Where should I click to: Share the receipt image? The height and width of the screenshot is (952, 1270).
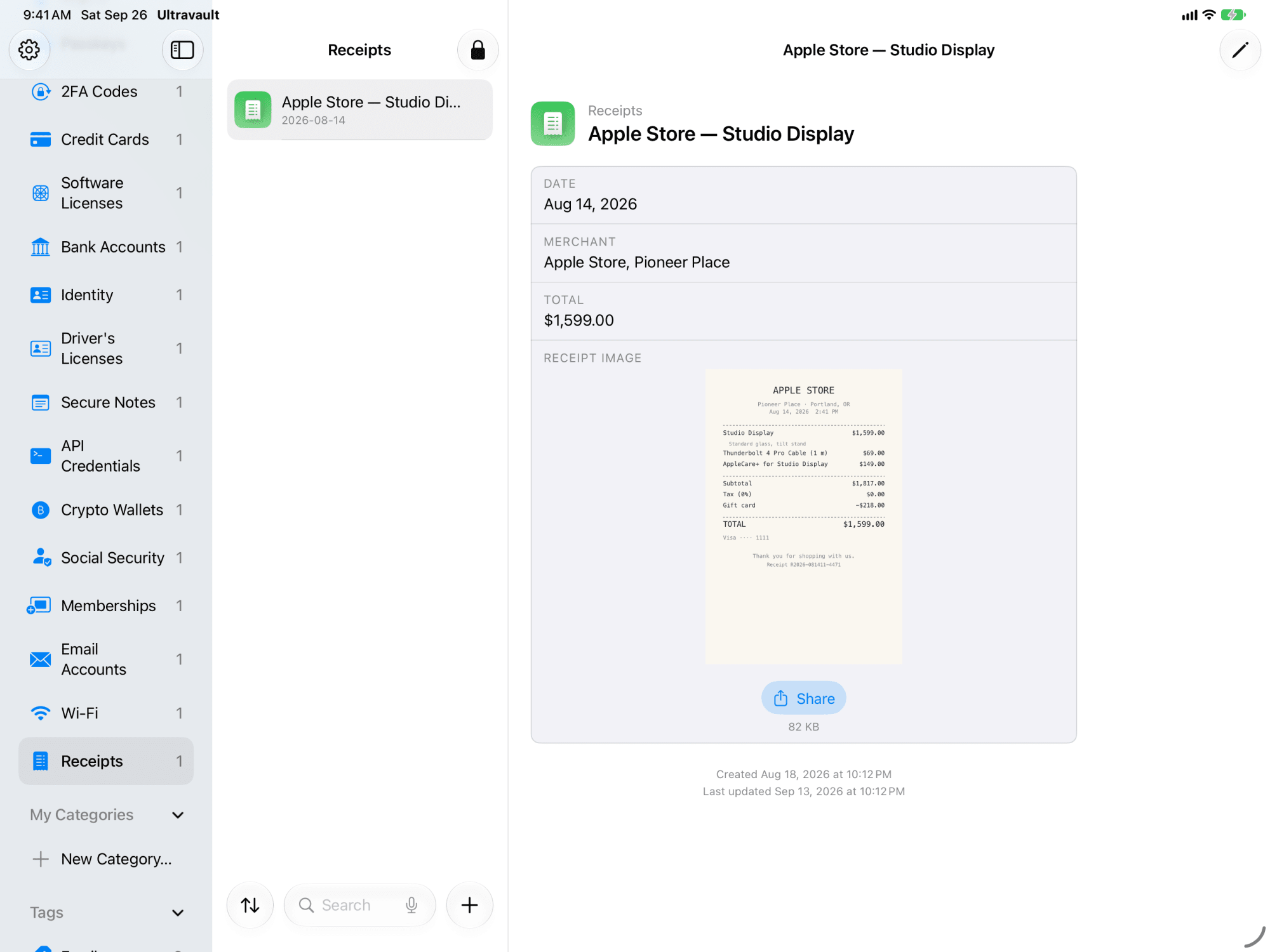pos(803,698)
